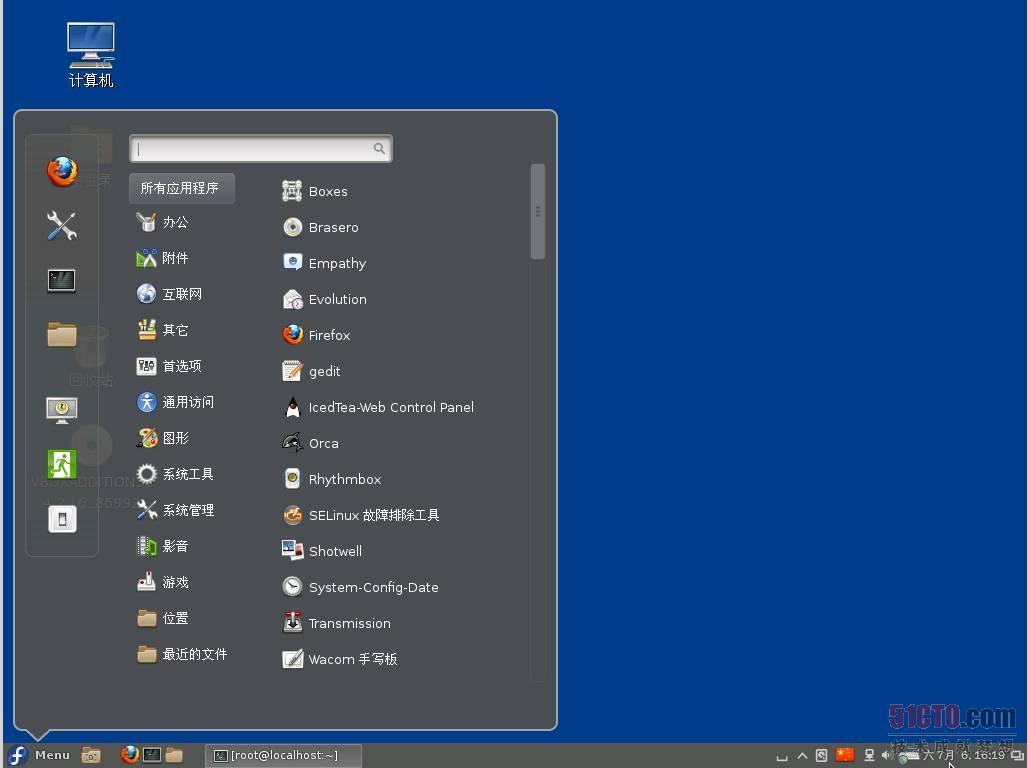Launch Firefox from the panel launcher
This screenshot has width=1028, height=768.
130,755
